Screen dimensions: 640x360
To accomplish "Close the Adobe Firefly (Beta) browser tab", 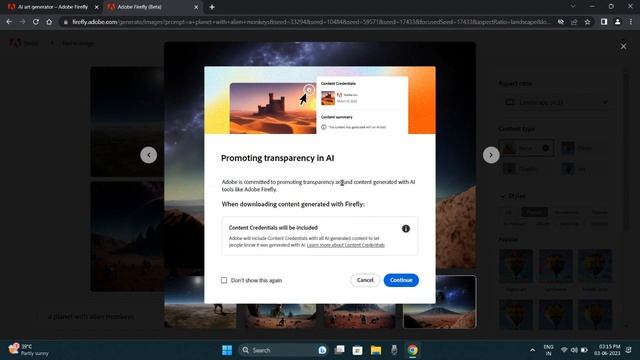I will pyautogui.click(x=196, y=7).
